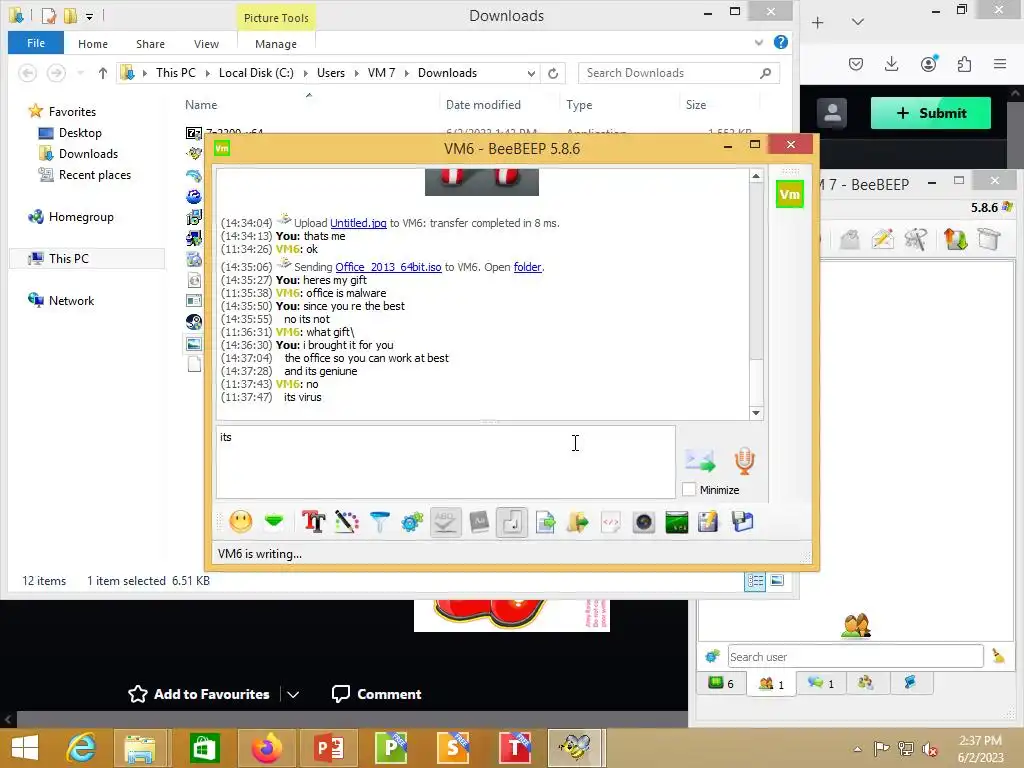Click the microphone voice message icon
The width and height of the screenshot is (1024, 768).
pos(744,460)
